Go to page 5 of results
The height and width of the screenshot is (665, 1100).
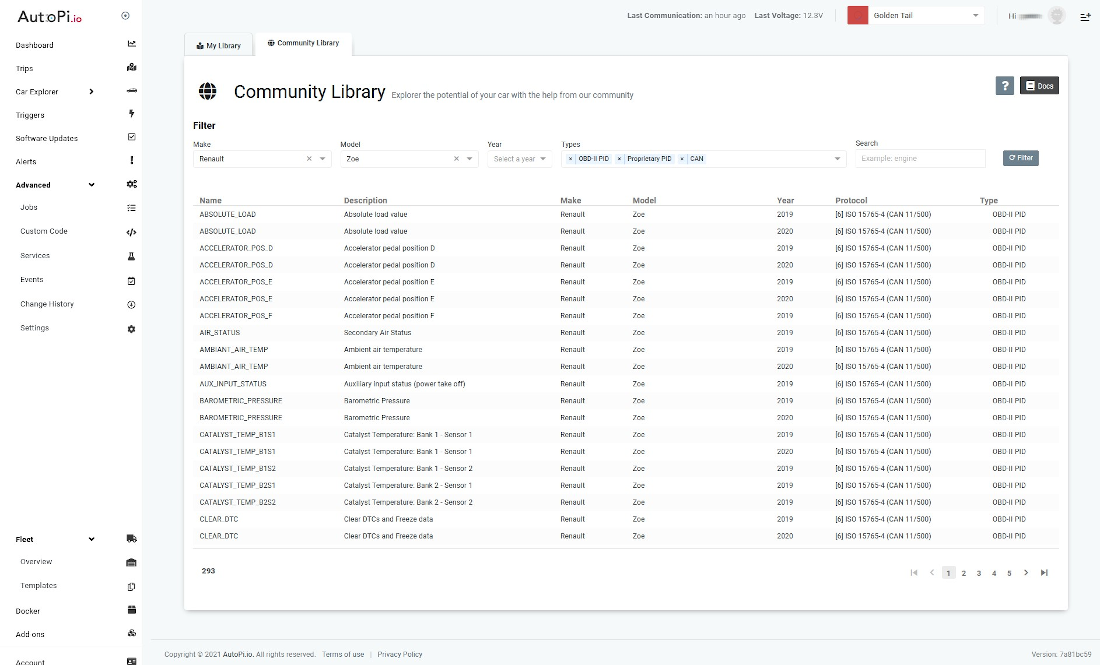pyautogui.click(x=1010, y=573)
